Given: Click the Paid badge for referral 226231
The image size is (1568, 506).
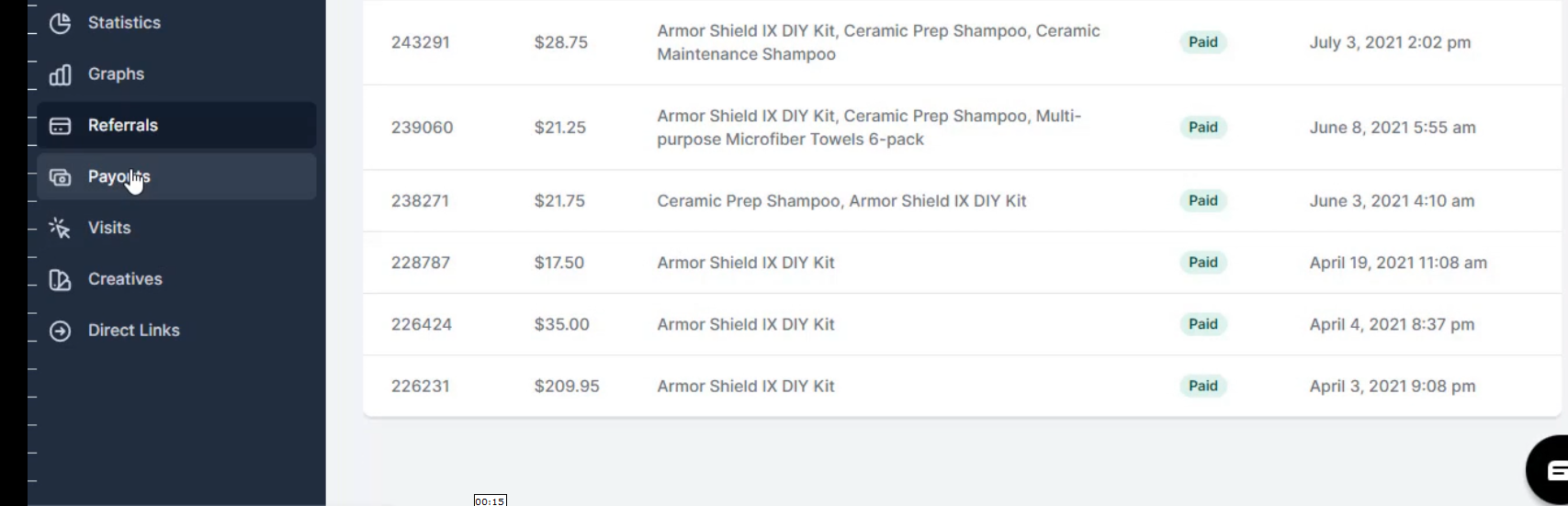Looking at the screenshot, I should point(1203,386).
